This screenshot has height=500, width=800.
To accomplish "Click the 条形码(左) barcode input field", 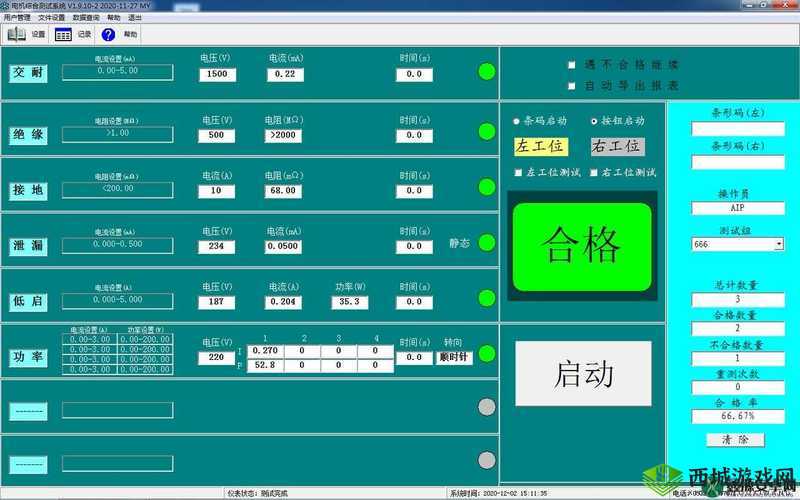I will (738, 129).
